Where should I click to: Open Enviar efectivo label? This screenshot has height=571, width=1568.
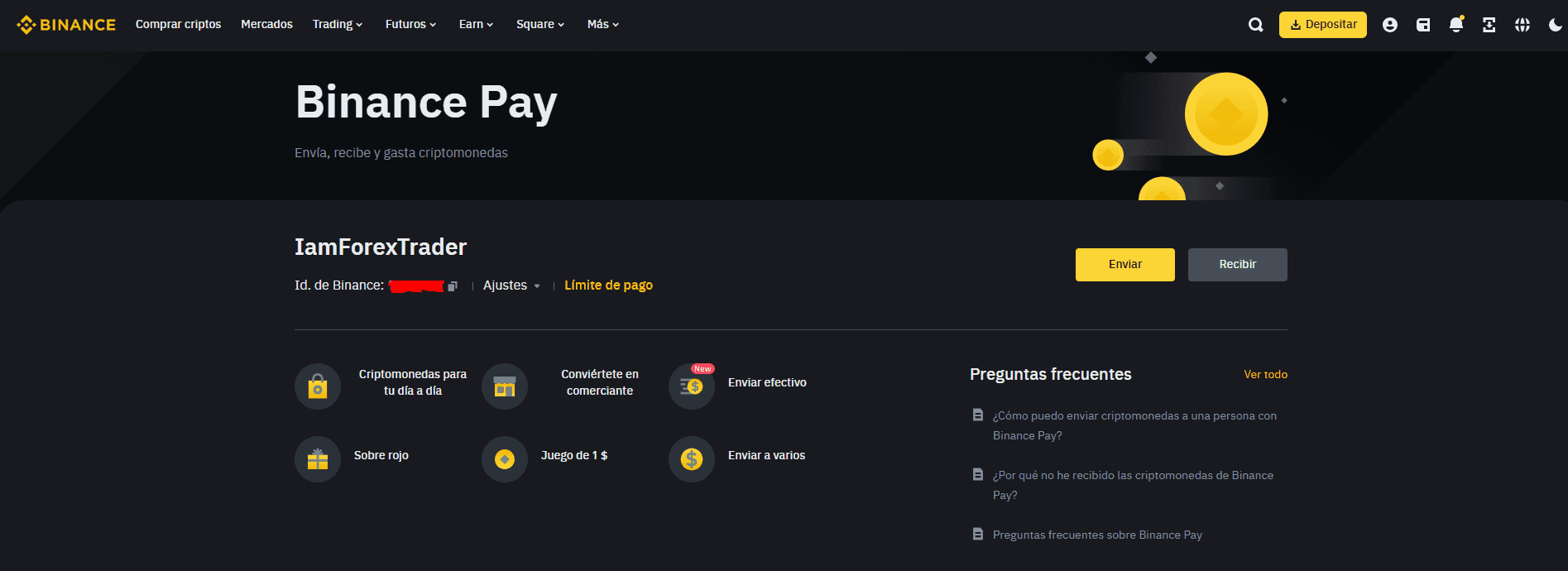767,382
